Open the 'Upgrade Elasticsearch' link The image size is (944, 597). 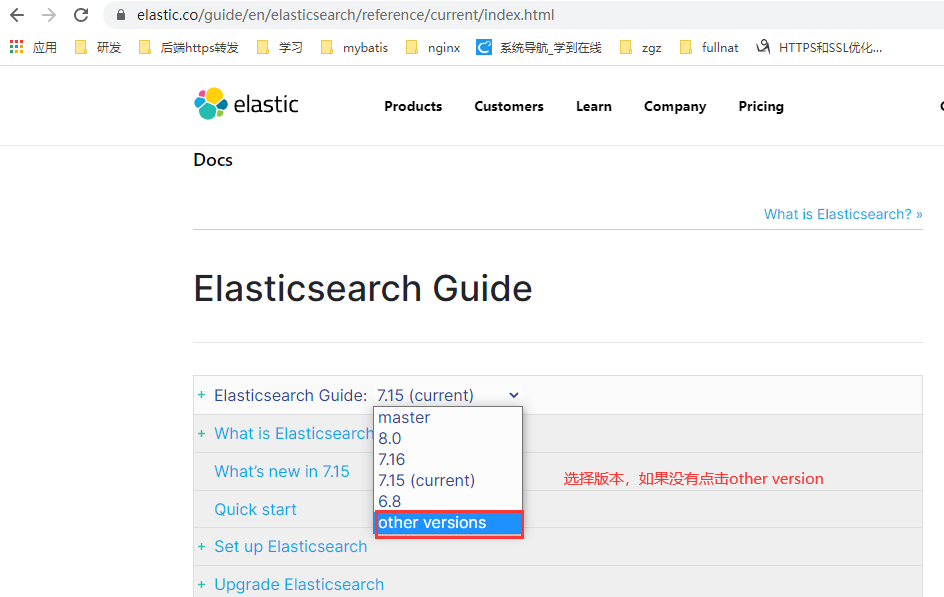tap(299, 584)
